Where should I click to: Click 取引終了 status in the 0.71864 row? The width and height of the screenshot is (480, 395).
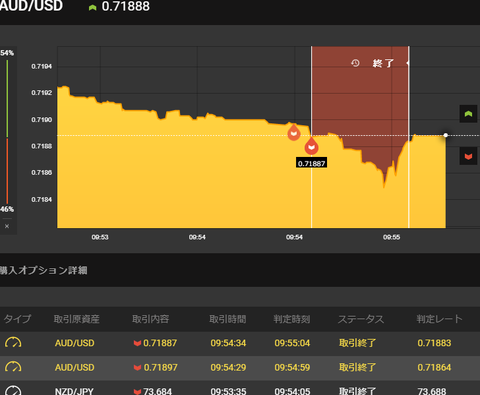pyautogui.click(x=357, y=367)
